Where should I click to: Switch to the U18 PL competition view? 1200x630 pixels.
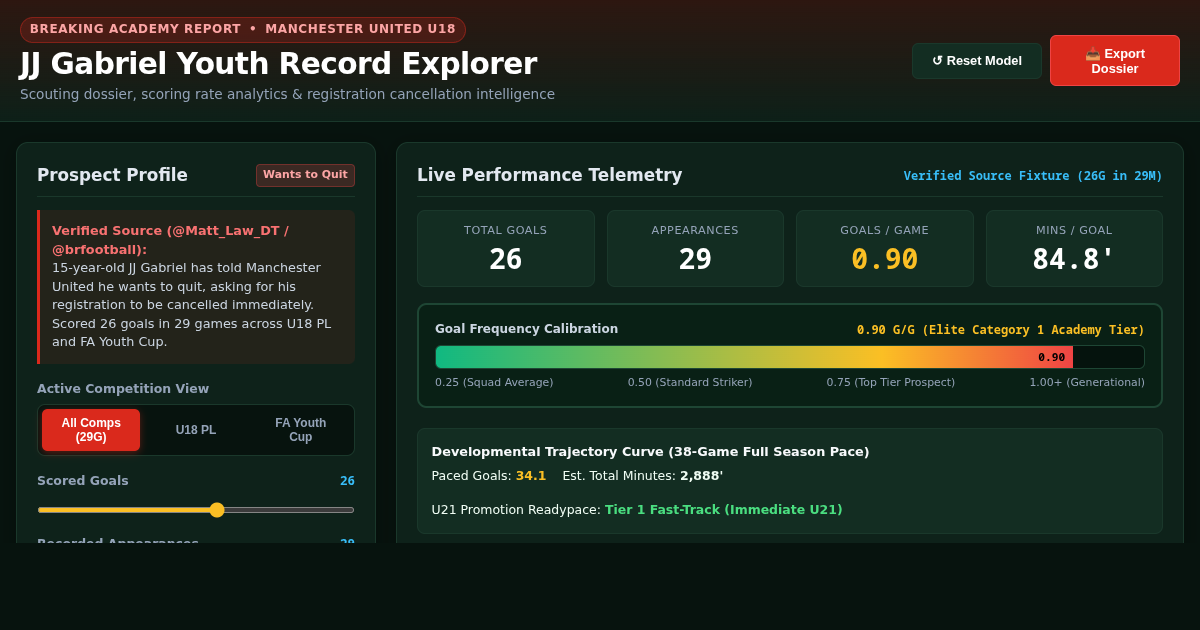tap(196, 430)
